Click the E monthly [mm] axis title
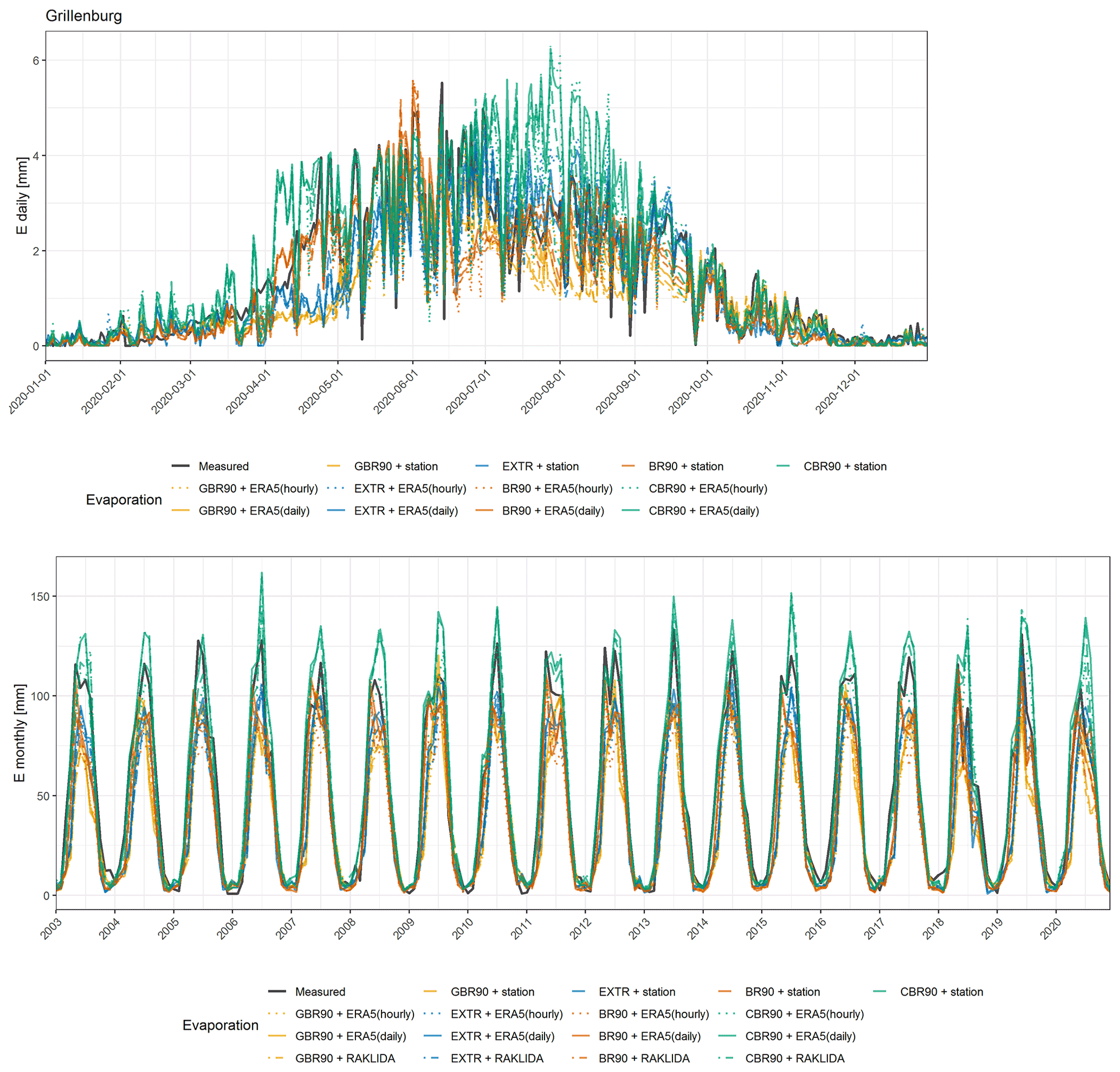Viewport: 1120px width, 1072px height. (20, 733)
